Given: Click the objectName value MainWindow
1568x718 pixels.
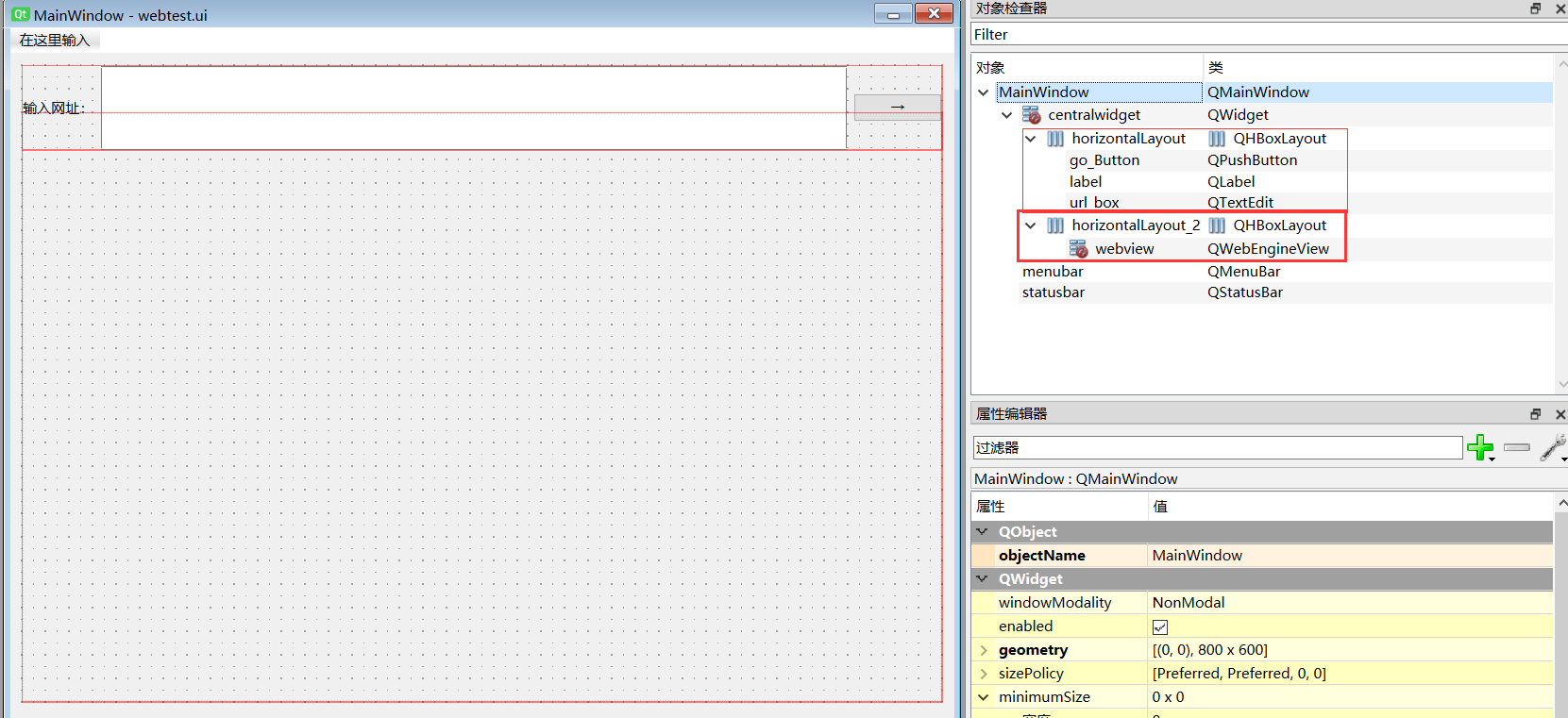Looking at the screenshot, I should pos(1350,556).
